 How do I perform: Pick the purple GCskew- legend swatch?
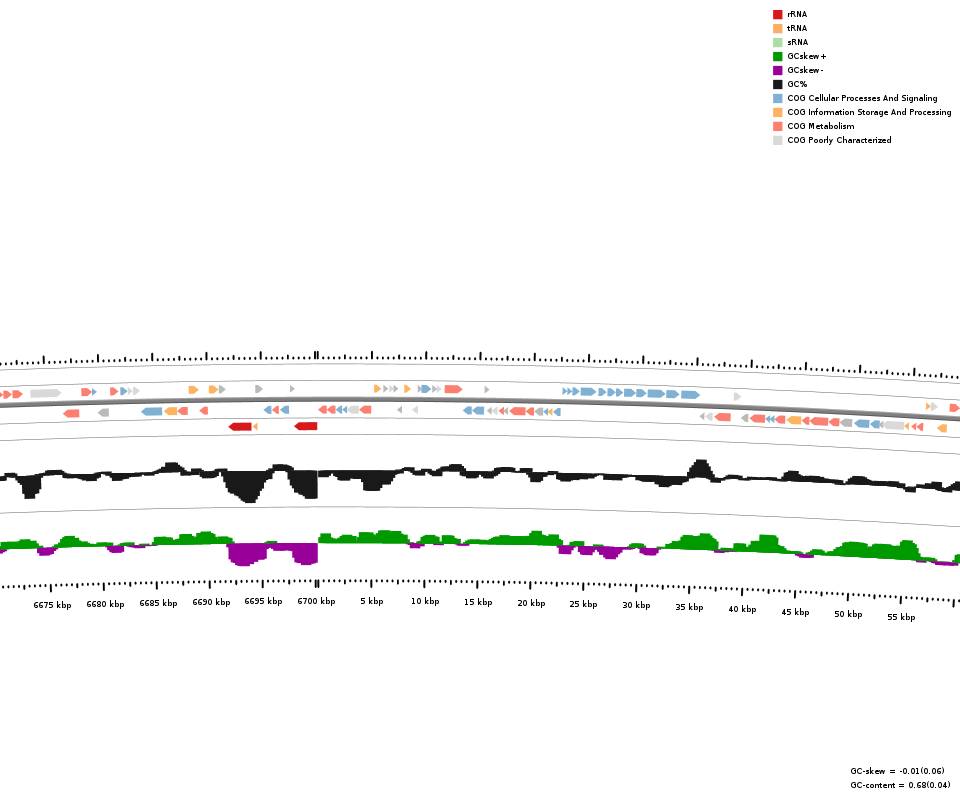[777, 70]
